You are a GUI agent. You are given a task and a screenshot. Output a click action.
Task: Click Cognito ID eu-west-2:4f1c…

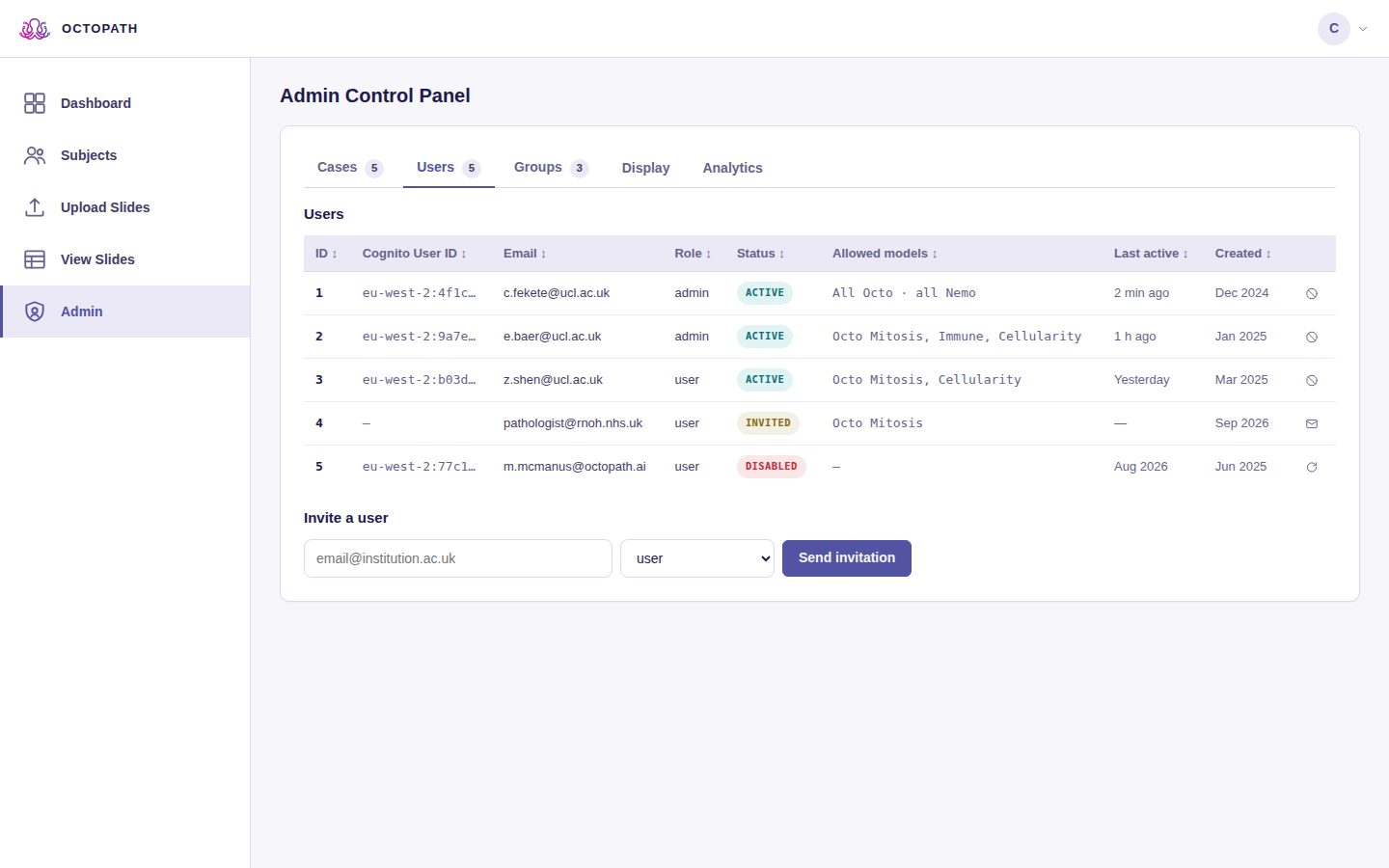419,293
